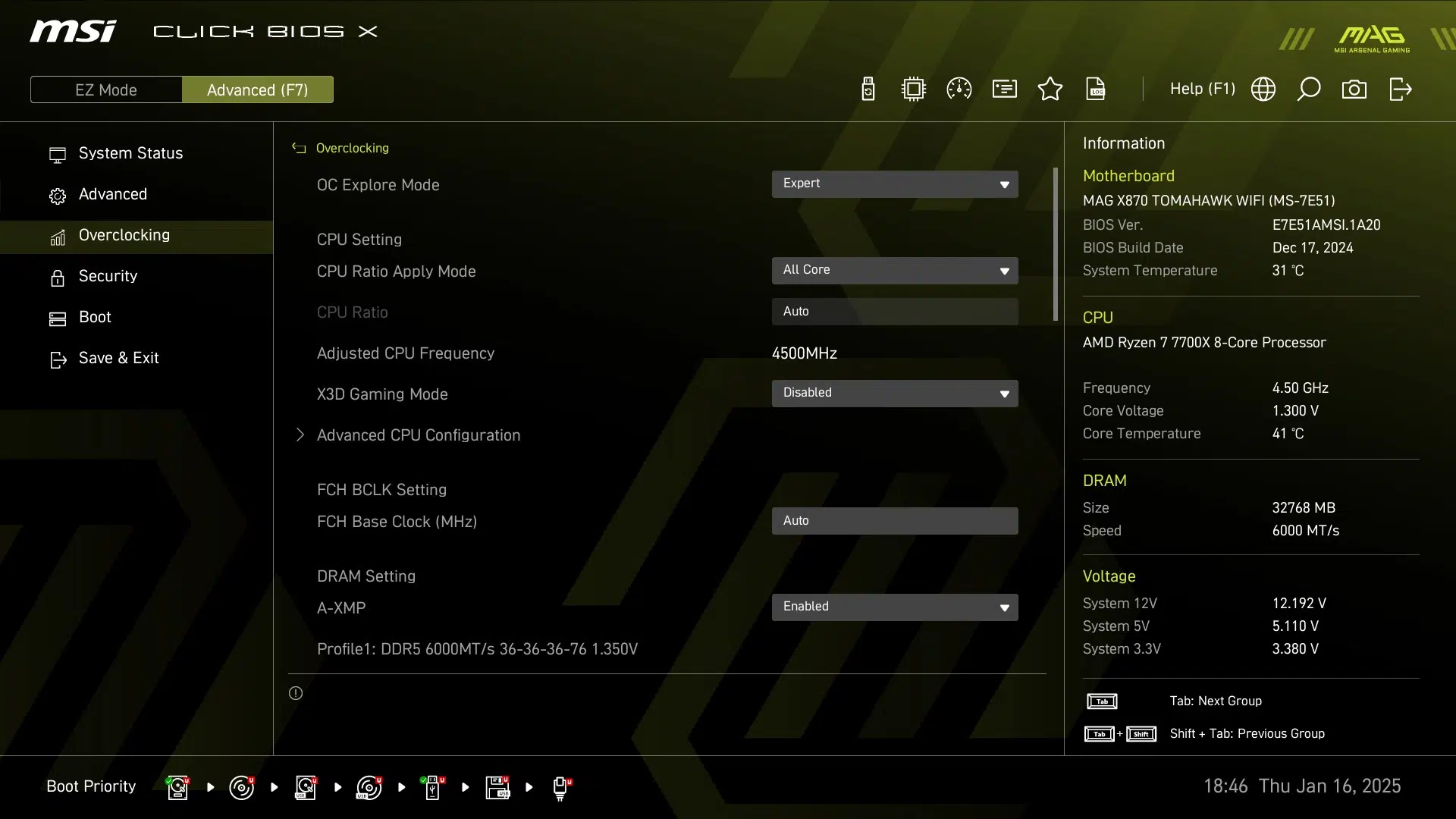
Task: Go back using Overclocking return arrow icon
Action: 299,149
